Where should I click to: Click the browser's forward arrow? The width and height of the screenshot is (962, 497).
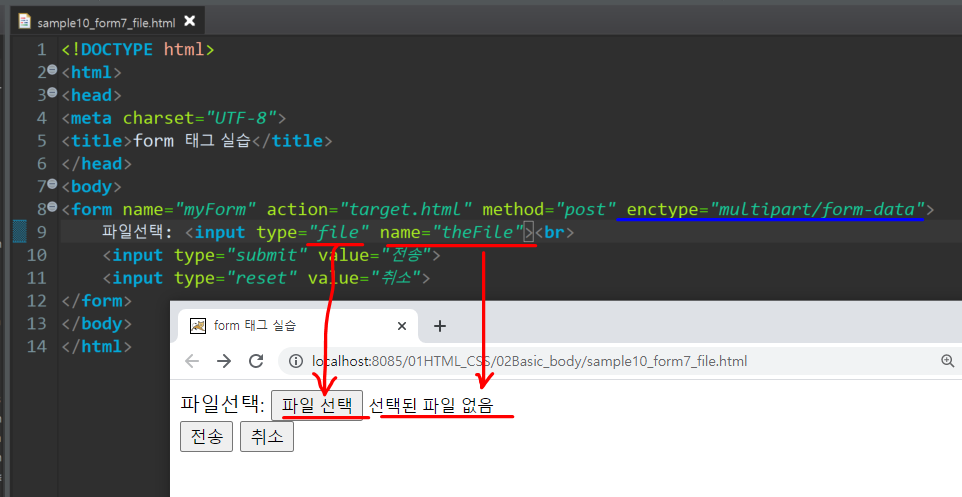tap(224, 361)
